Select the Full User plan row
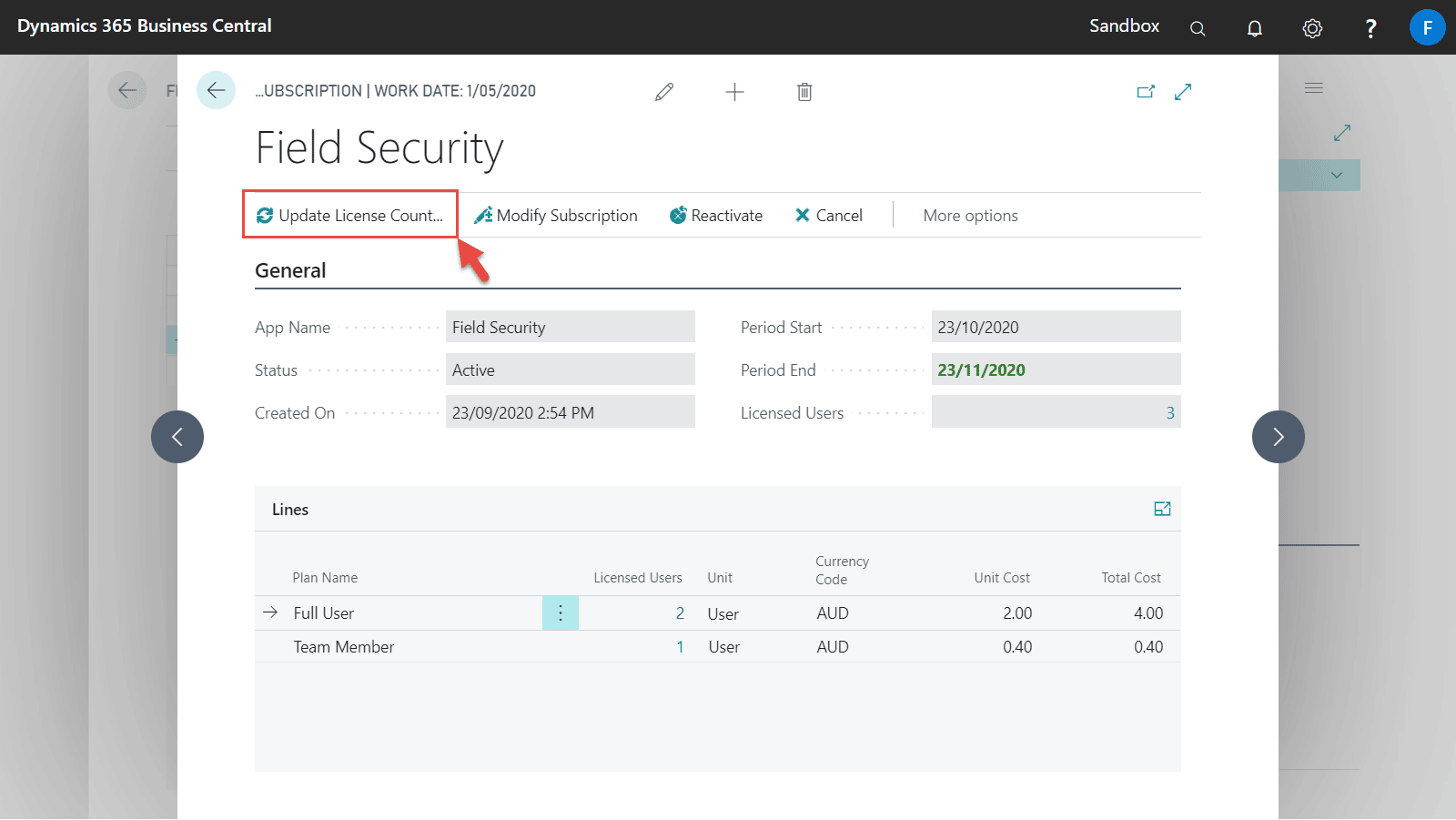This screenshot has width=1456, height=820. pyautogui.click(x=717, y=613)
